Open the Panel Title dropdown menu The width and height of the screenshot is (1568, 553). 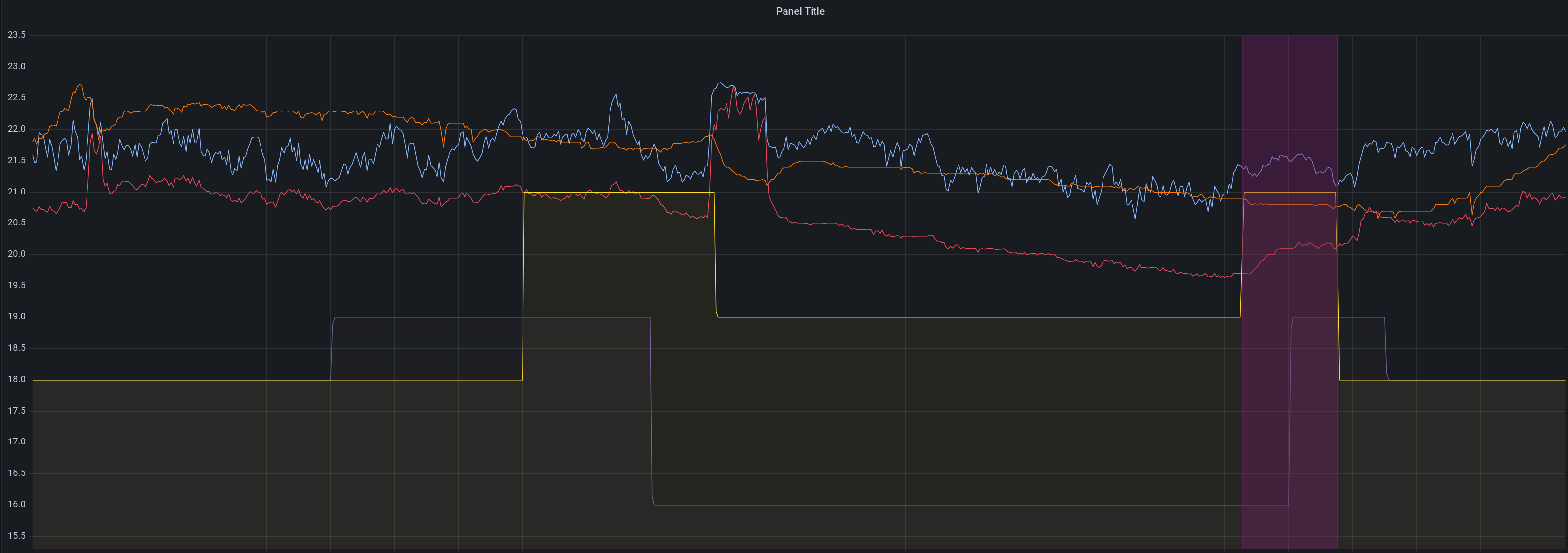[800, 12]
